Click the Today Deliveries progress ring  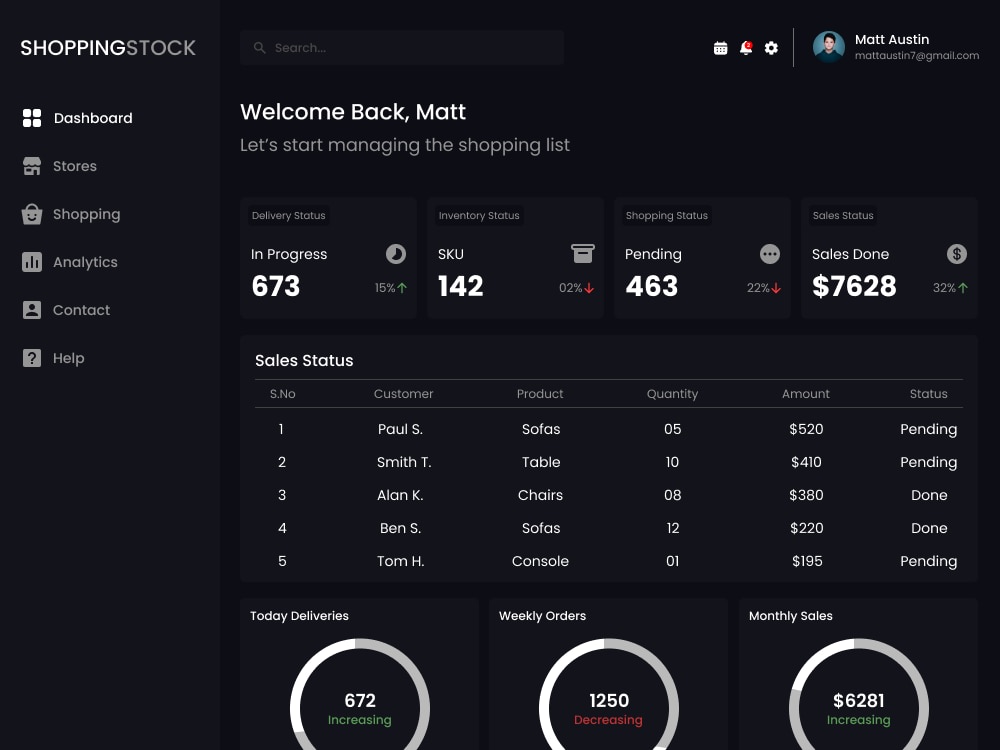coord(360,701)
